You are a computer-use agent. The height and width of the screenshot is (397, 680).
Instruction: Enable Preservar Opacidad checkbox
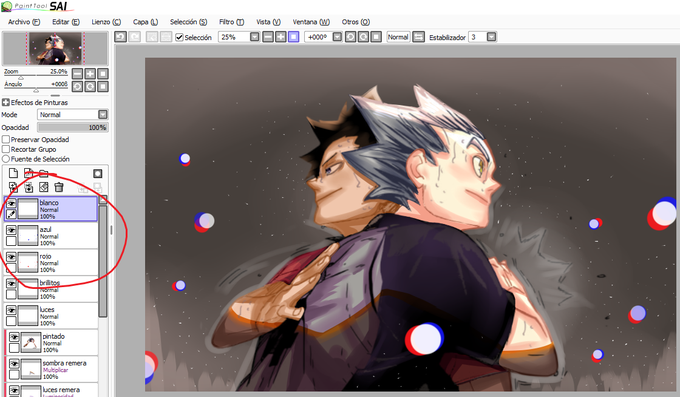click(x=6, y=139)
